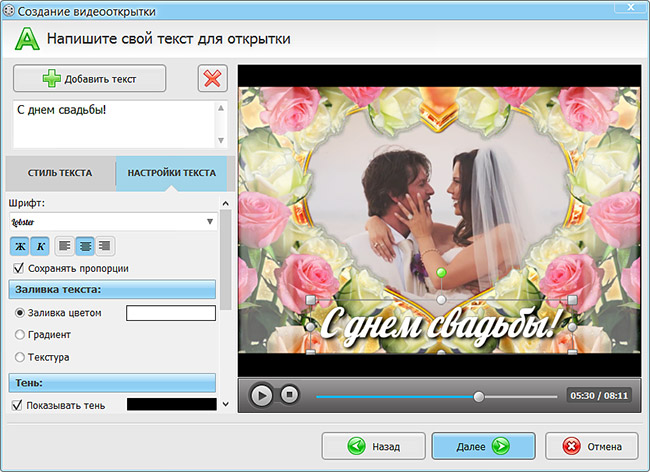Image resolution: width=650 pixels, height=472 pixels.
Task: Select the Градиент fill option
Action: click(x=19, y=334)
